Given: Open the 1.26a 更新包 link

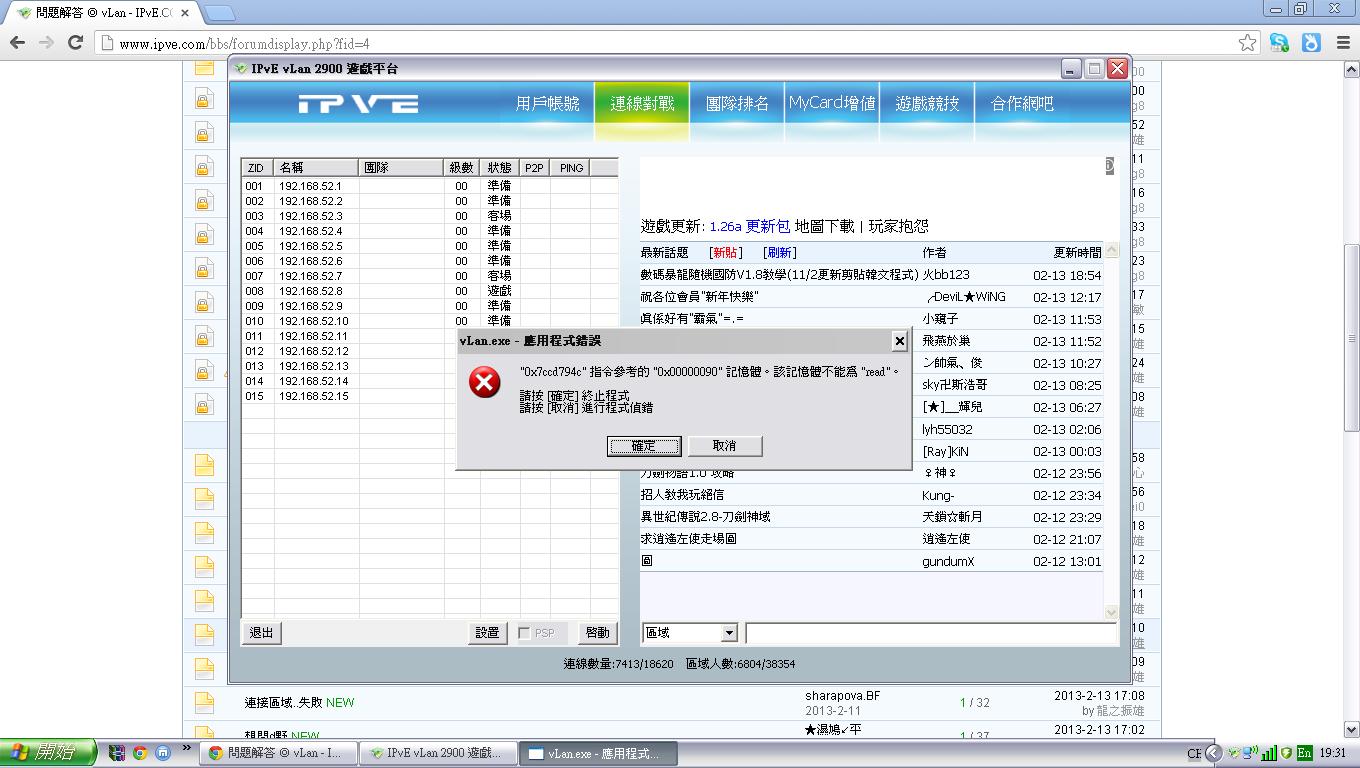Looking at the screenshot, I should tap(749, 227).
